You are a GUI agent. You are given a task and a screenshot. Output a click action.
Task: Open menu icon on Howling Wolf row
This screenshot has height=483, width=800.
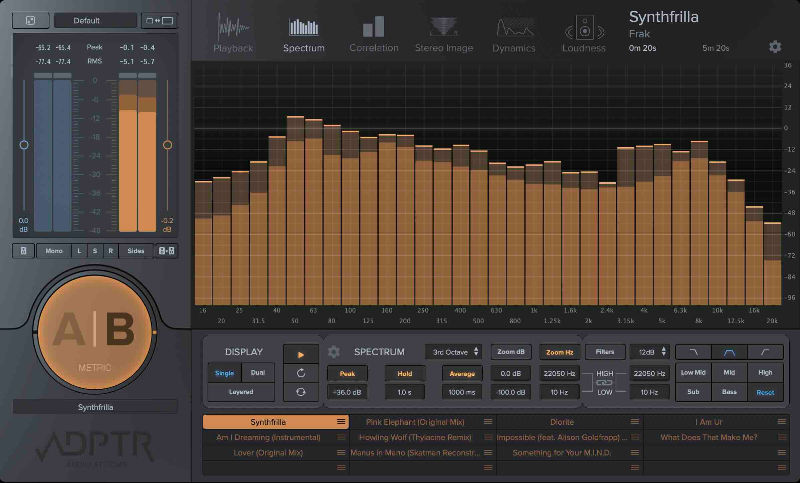pyautogui.click(x=488, y=437)
